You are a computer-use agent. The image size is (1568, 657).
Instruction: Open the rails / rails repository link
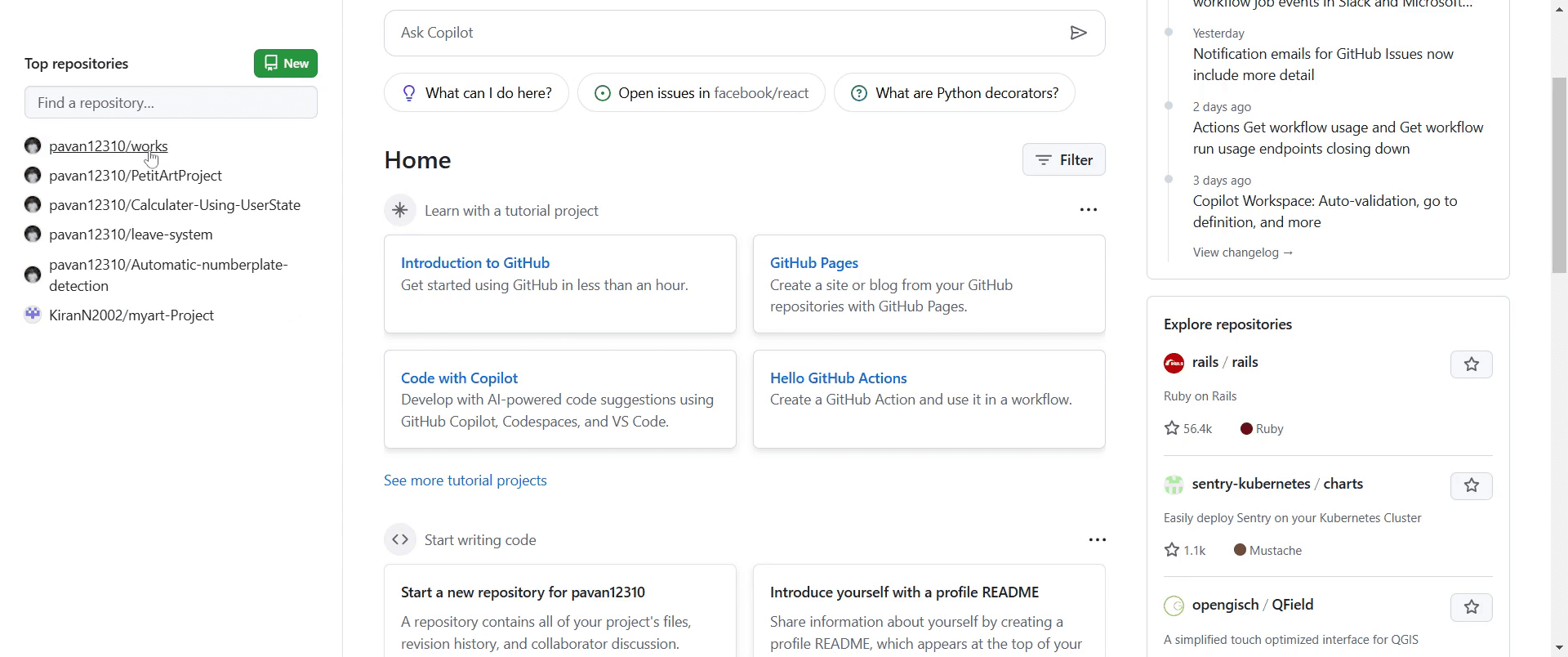(x=1225, y=362)
